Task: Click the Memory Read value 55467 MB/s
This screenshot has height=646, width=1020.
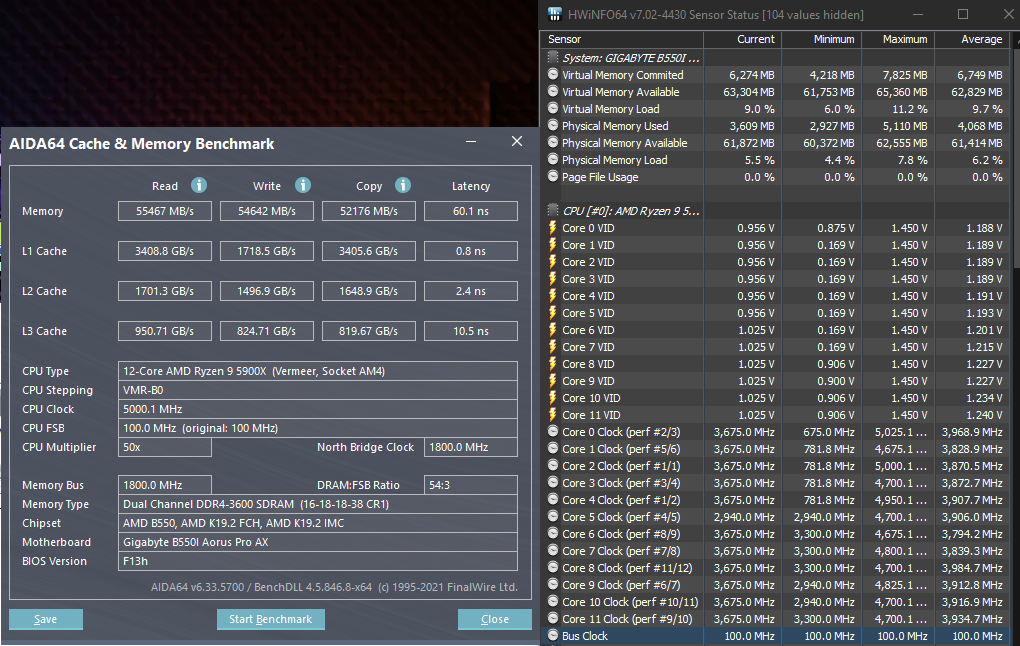Action: 165,211
